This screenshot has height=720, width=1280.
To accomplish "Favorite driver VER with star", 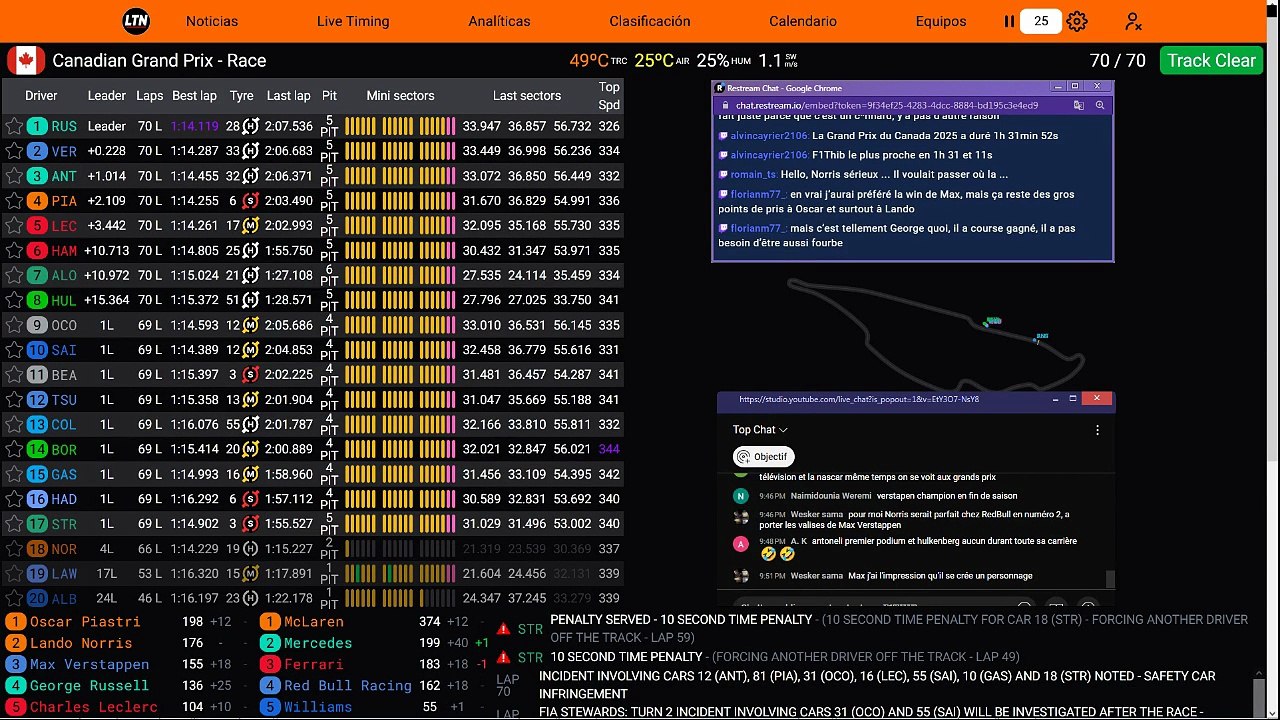I will pyautogui.click(x=14, y=151).
